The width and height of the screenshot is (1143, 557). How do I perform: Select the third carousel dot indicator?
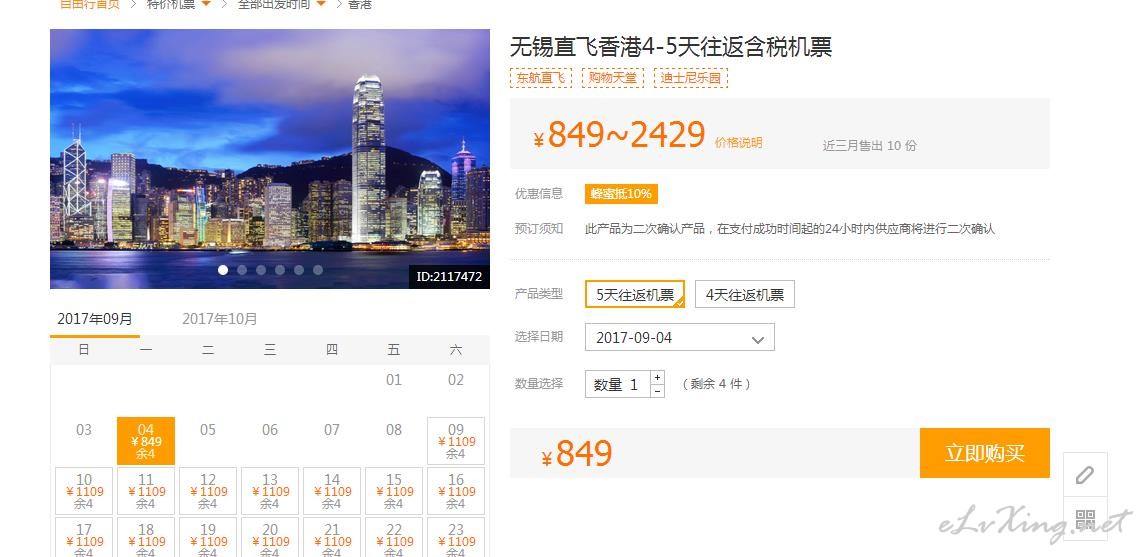[261, 270]
